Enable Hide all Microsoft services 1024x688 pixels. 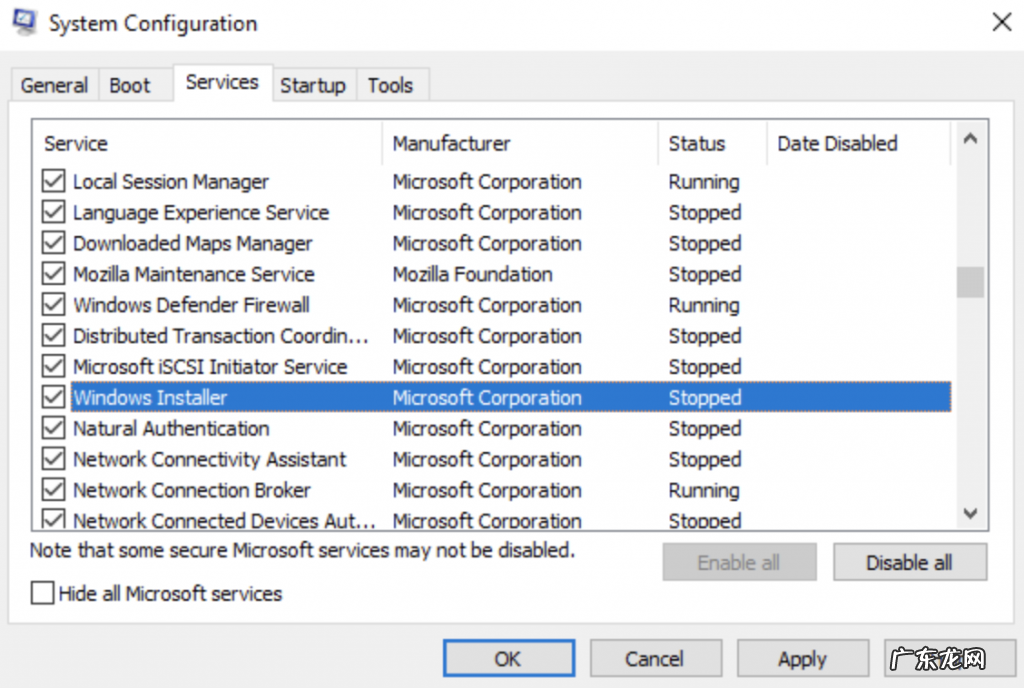point(41,593)
